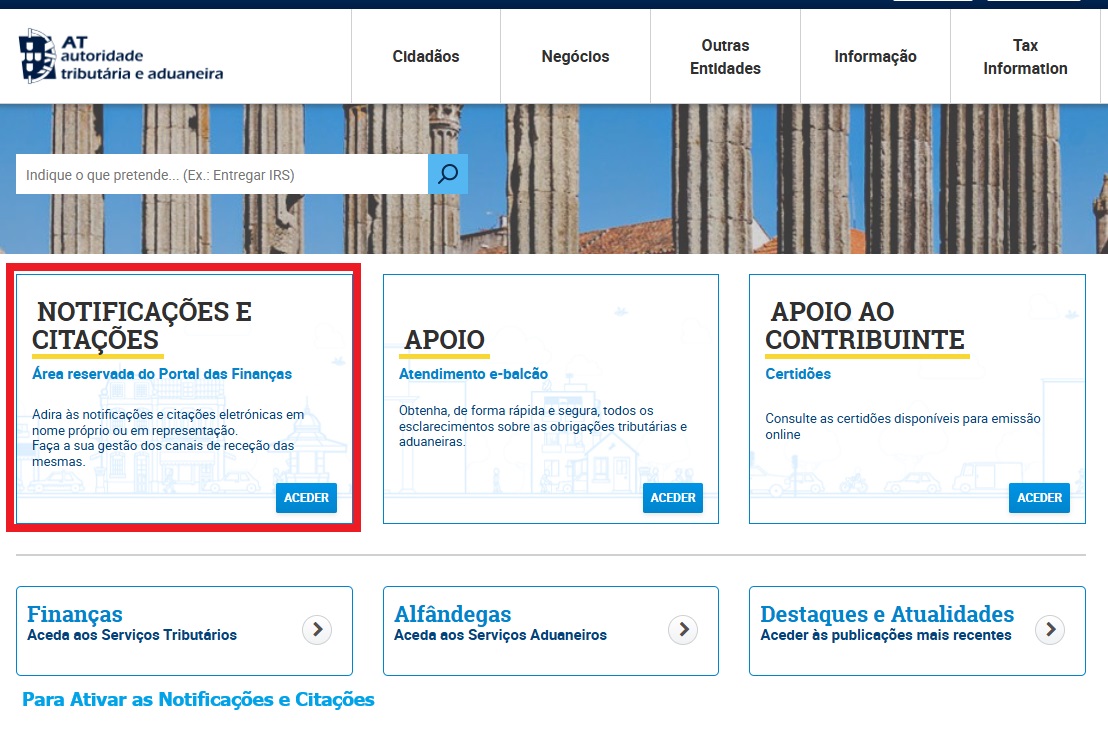
Task: Click 'Aceder às publicações mais recentes' text
Action: pyautogui.click(x=885, y=634)
